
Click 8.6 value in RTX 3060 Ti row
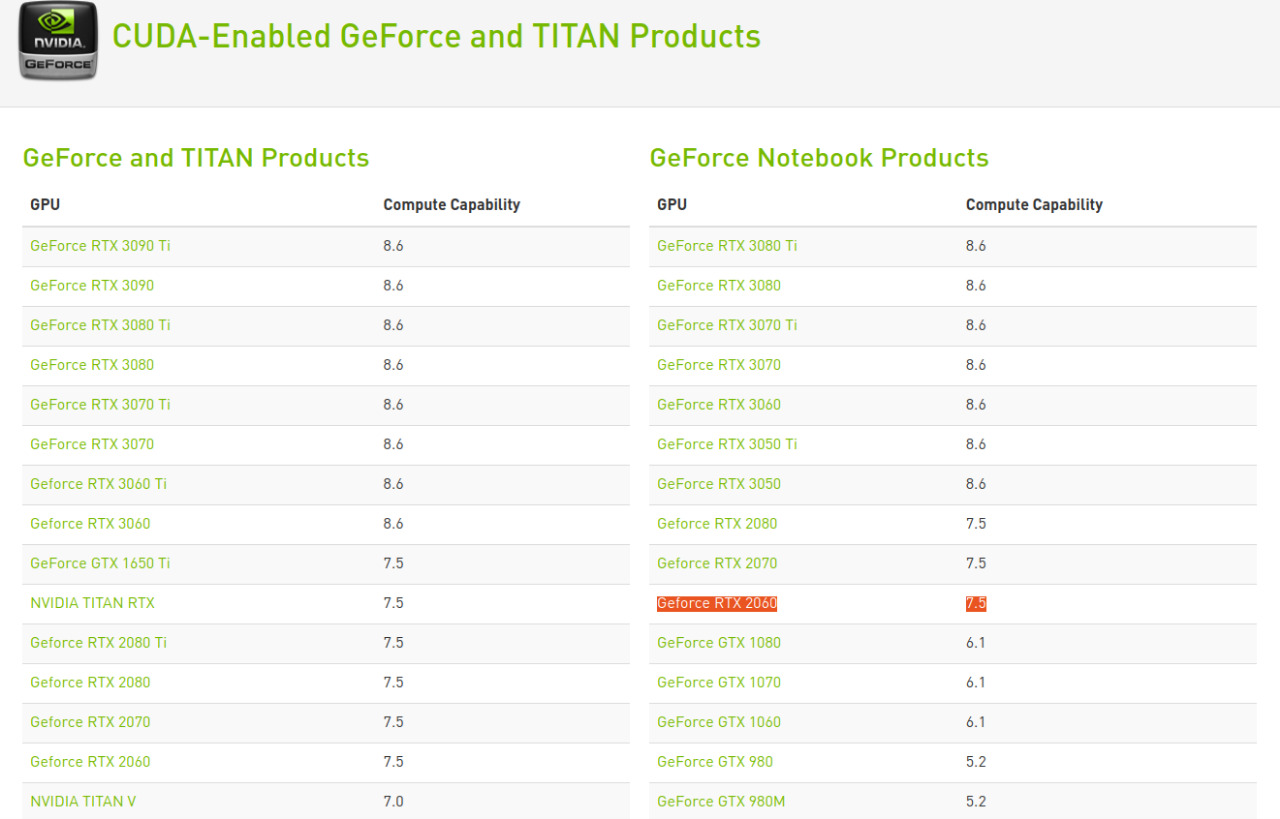click(x=393, y=484)
